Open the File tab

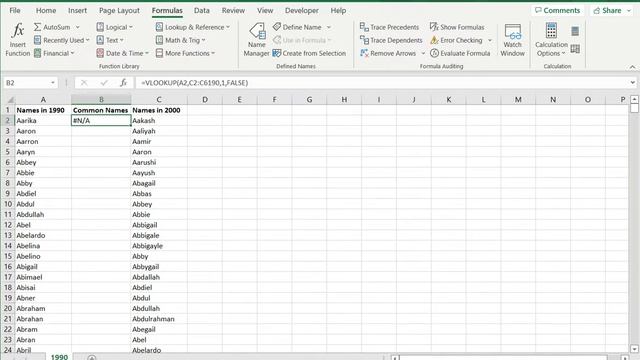pyautogui.click(x=15, y=11)
